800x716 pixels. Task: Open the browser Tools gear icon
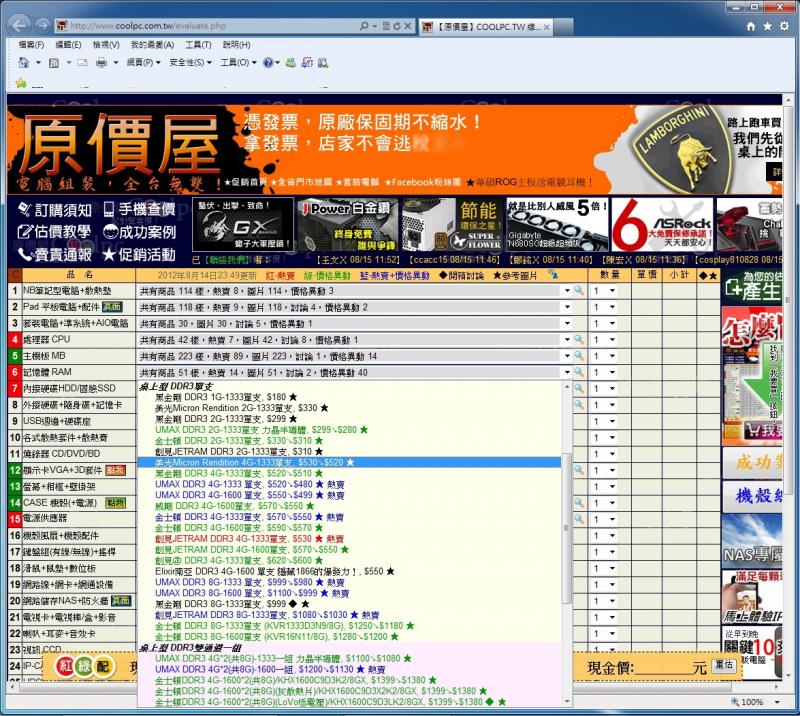pyautogui.click(x=784, y=26)
